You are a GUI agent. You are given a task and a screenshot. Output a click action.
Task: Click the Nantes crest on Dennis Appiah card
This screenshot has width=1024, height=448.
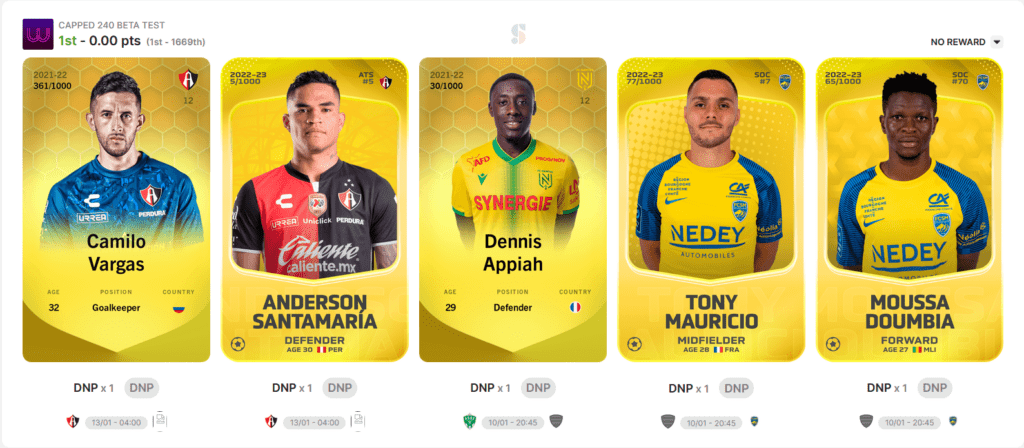click(584, 80)
